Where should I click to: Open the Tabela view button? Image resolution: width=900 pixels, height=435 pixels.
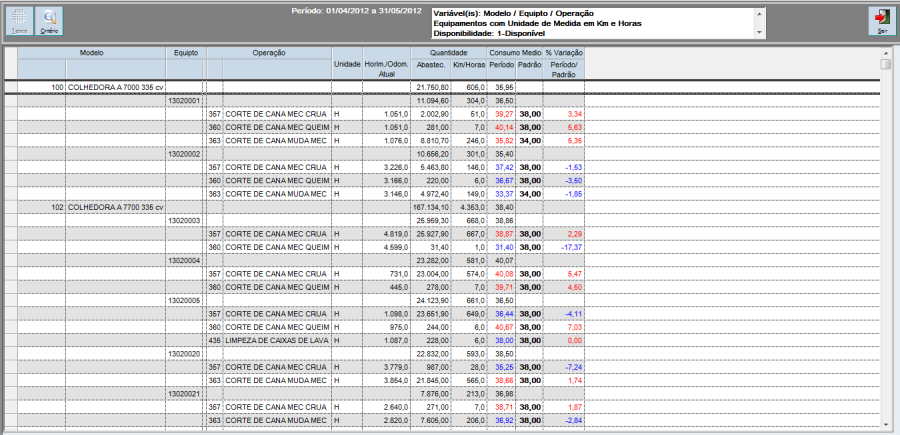click(20, 21)
